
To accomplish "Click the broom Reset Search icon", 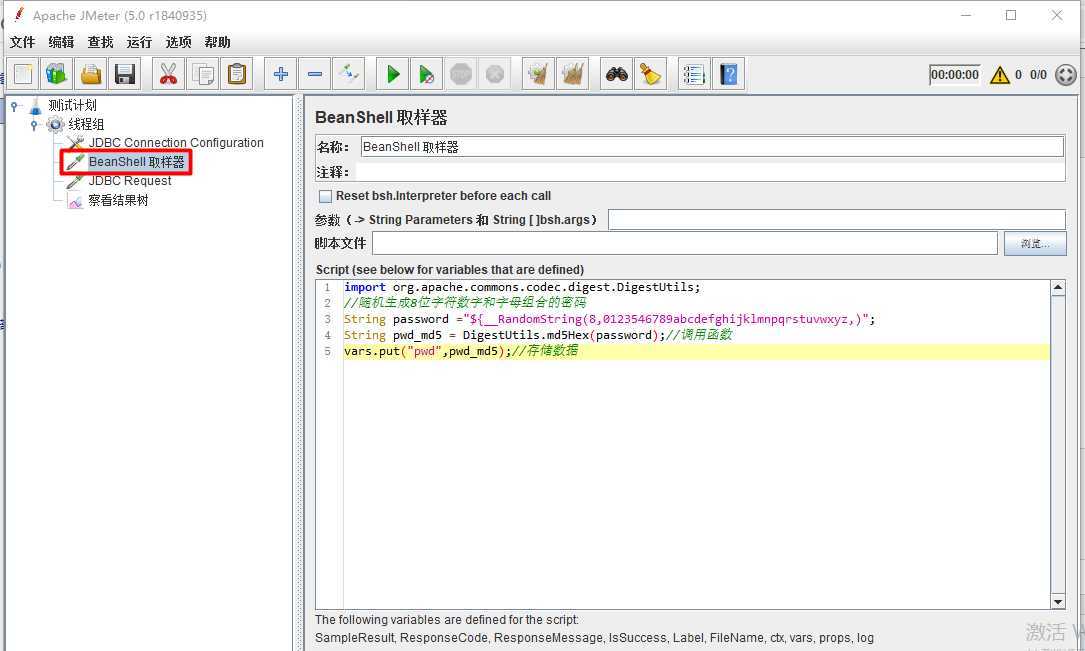I will coord(651,74).
